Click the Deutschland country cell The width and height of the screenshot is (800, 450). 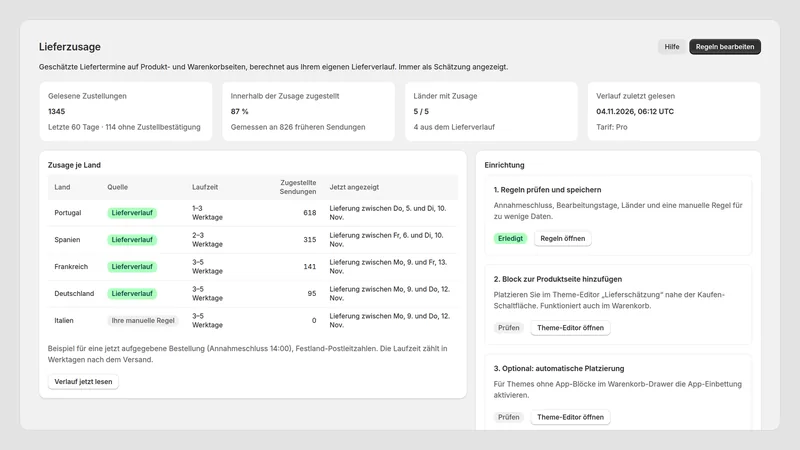[x=74, y=294]
